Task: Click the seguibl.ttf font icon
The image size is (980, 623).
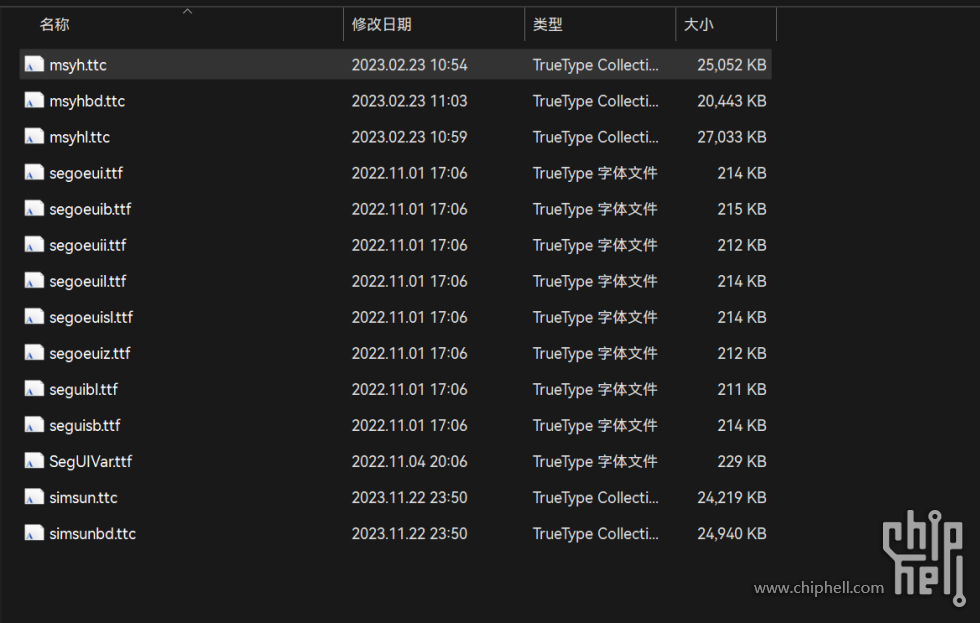Action: (34, 389)
